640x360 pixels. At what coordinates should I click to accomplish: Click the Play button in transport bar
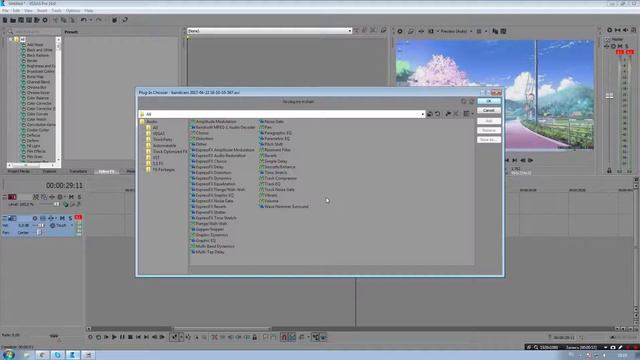pyautogui.click(x=114, y=337)
